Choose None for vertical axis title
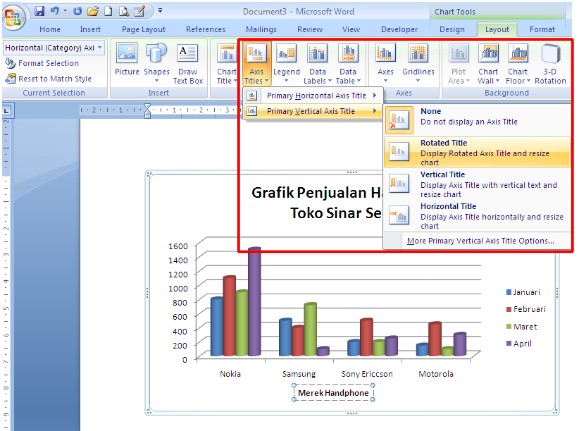579x431 pixels. 477,120
